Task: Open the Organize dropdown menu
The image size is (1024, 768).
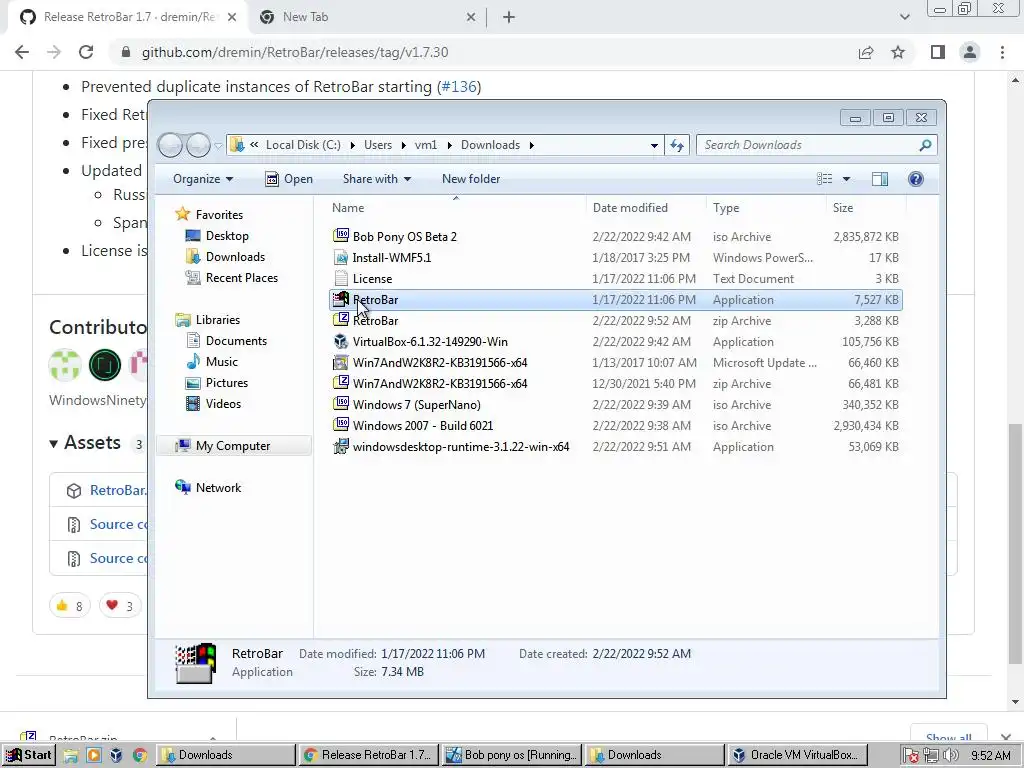Action: [202, 179]
